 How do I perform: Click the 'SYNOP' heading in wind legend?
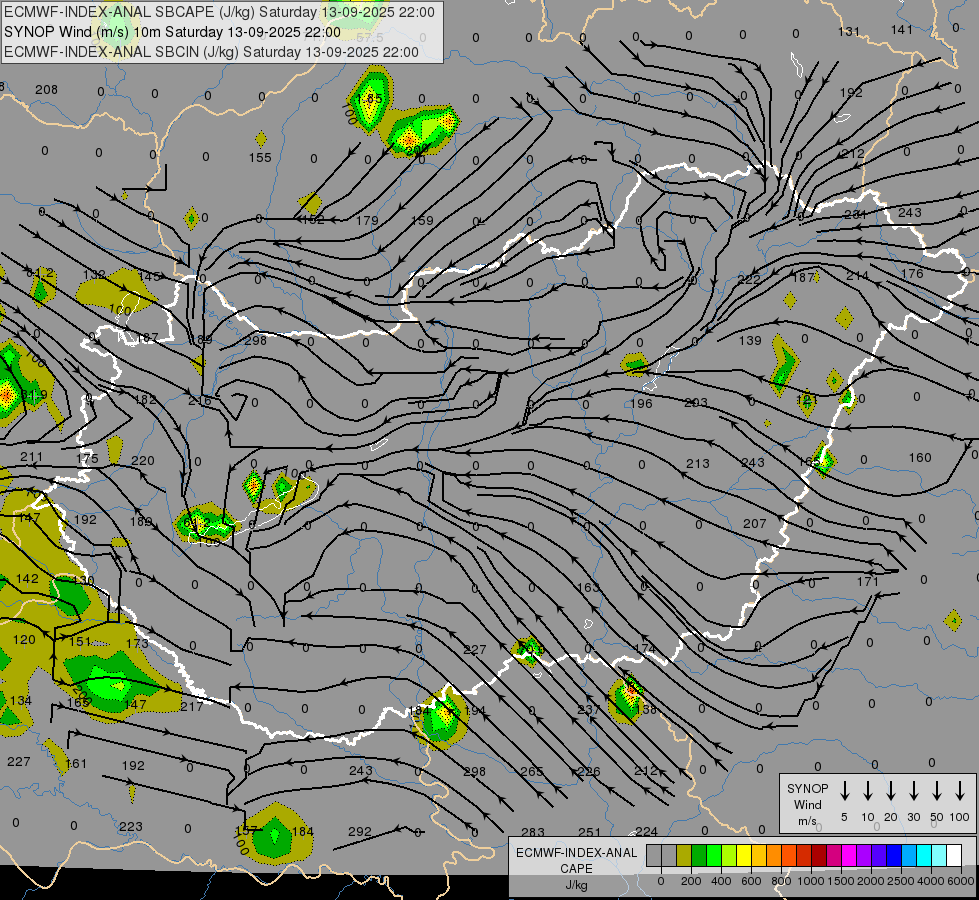tap(807, 788)
